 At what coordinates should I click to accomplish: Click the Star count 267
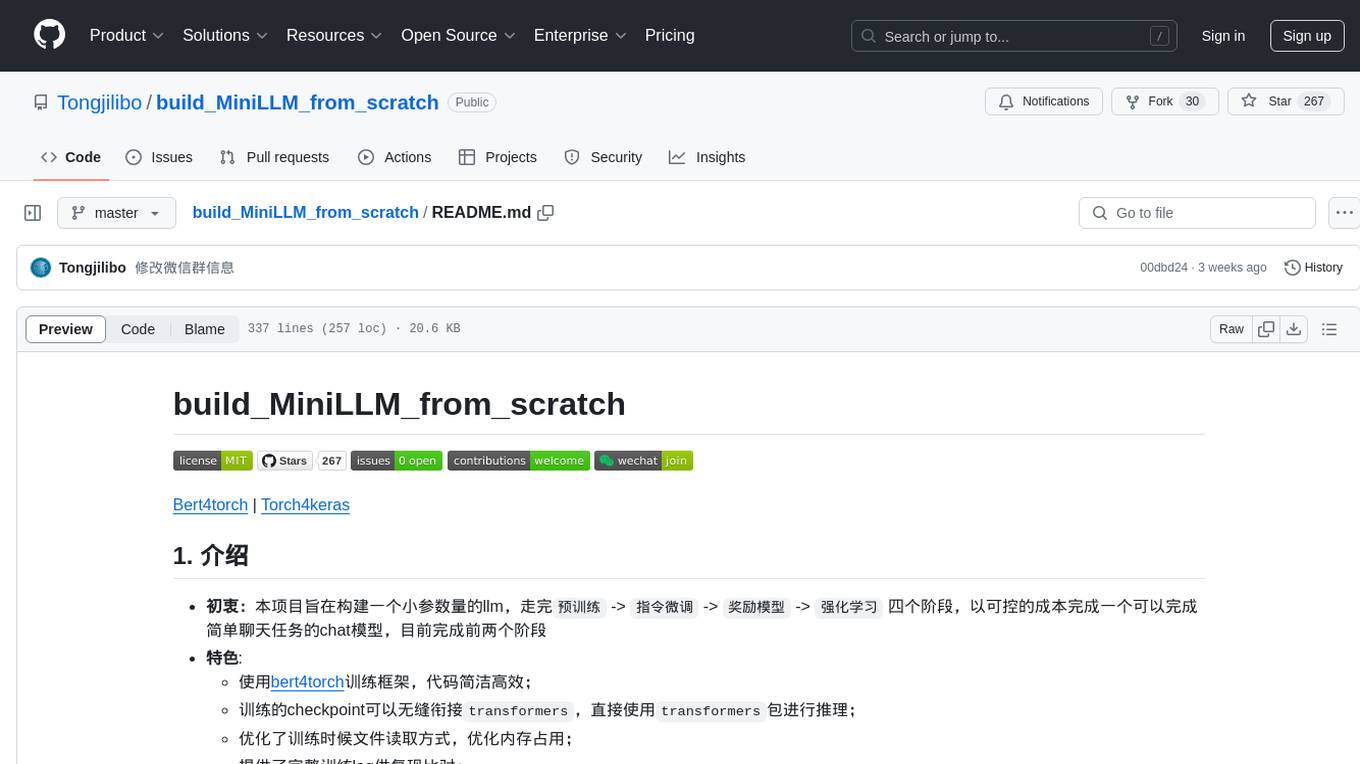point(1314,102)
